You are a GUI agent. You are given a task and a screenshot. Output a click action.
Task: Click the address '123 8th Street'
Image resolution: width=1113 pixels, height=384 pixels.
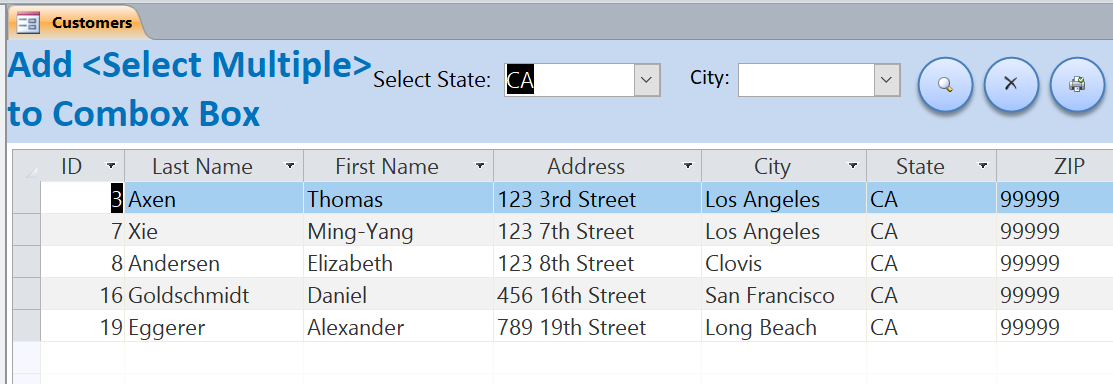(x=597, y=263)
